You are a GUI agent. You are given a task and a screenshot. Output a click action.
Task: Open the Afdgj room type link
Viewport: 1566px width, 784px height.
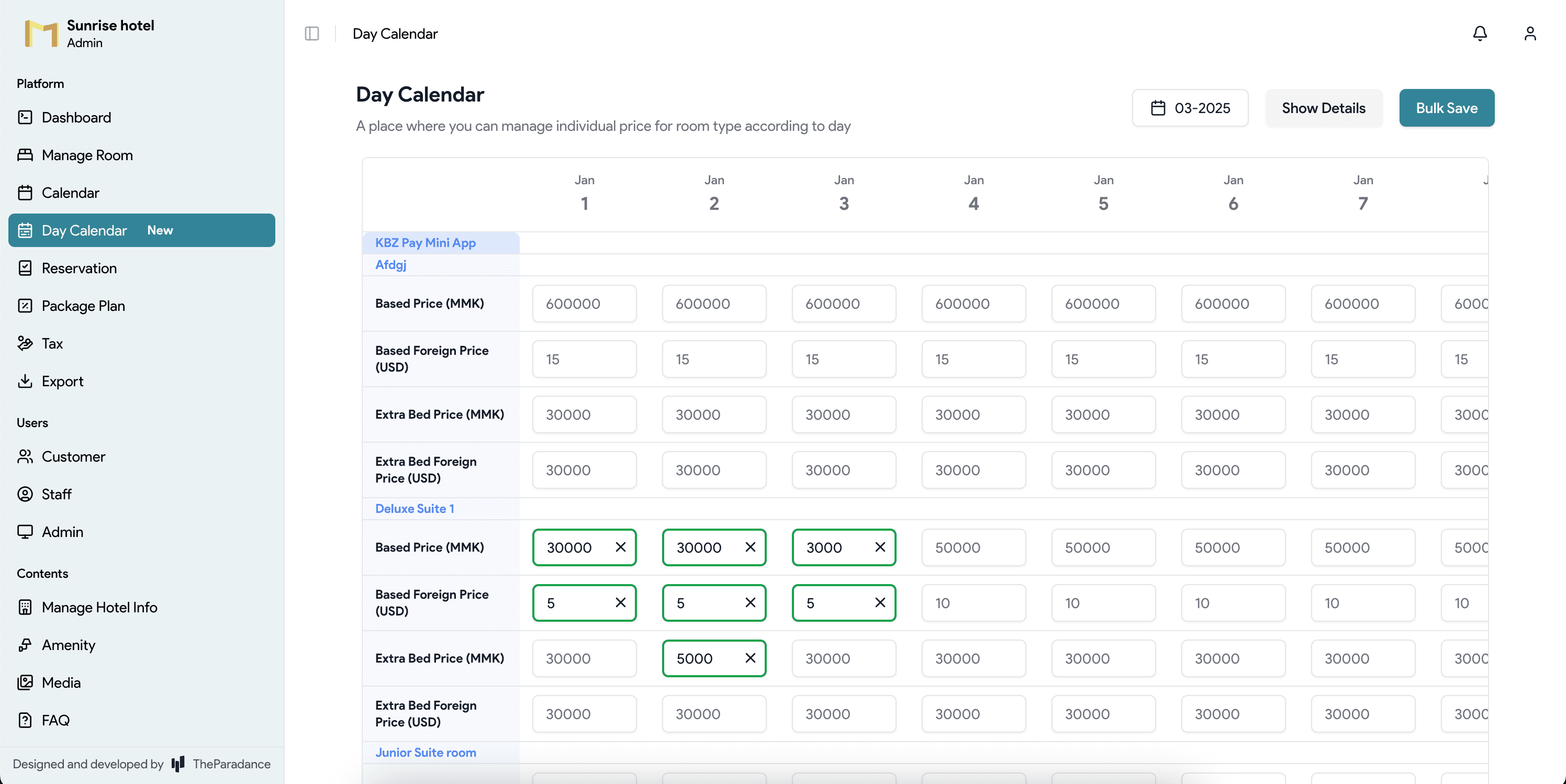(391, 265)
